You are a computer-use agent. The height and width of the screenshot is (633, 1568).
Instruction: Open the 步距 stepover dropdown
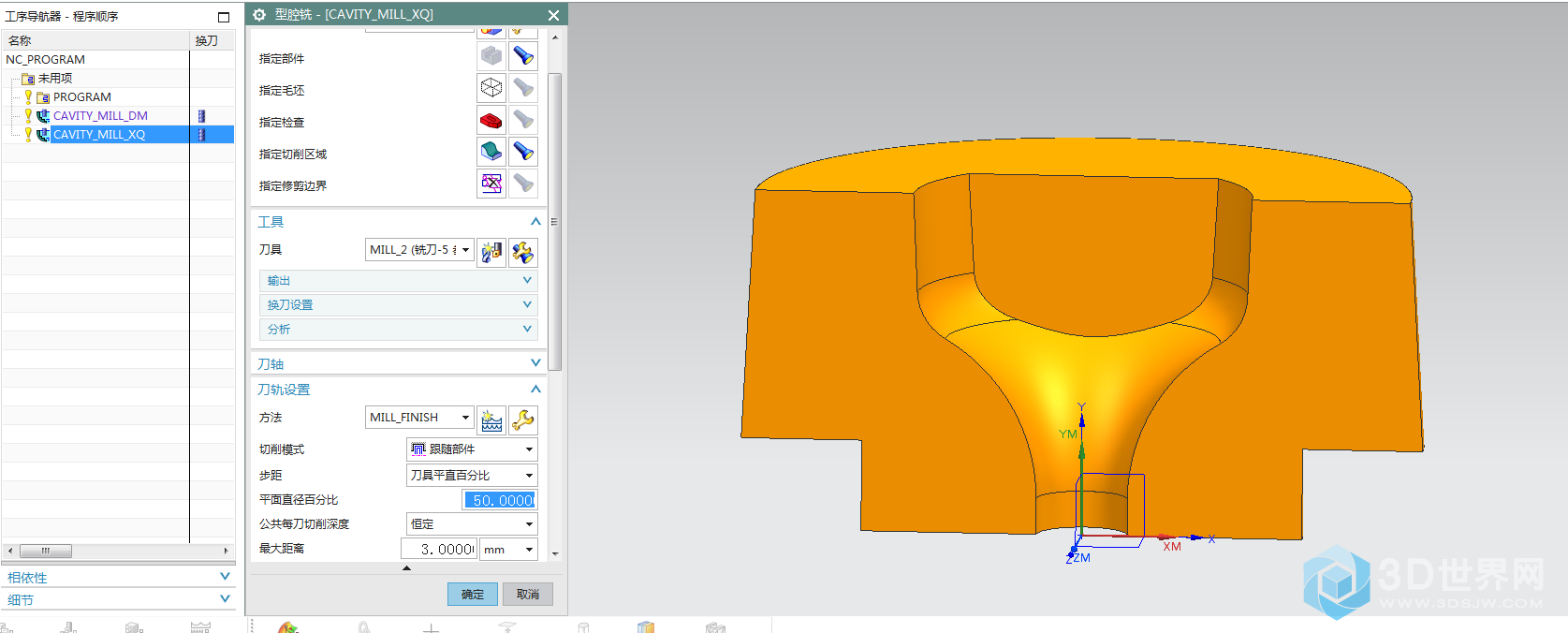(472, 476)
